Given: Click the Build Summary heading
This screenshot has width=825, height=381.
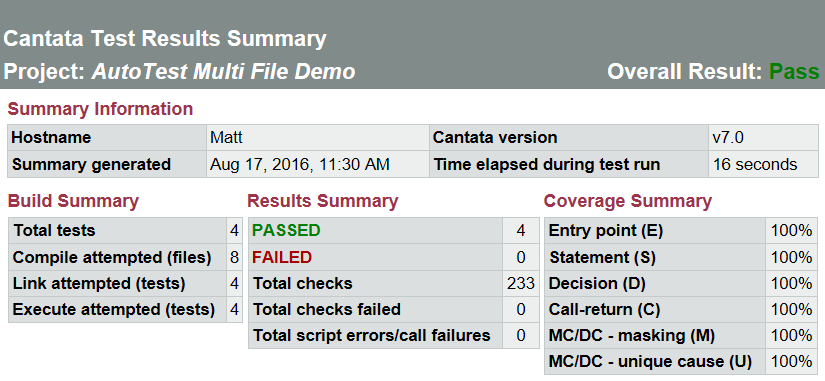Looking at the screenshot, I should (x=73, y=201).
